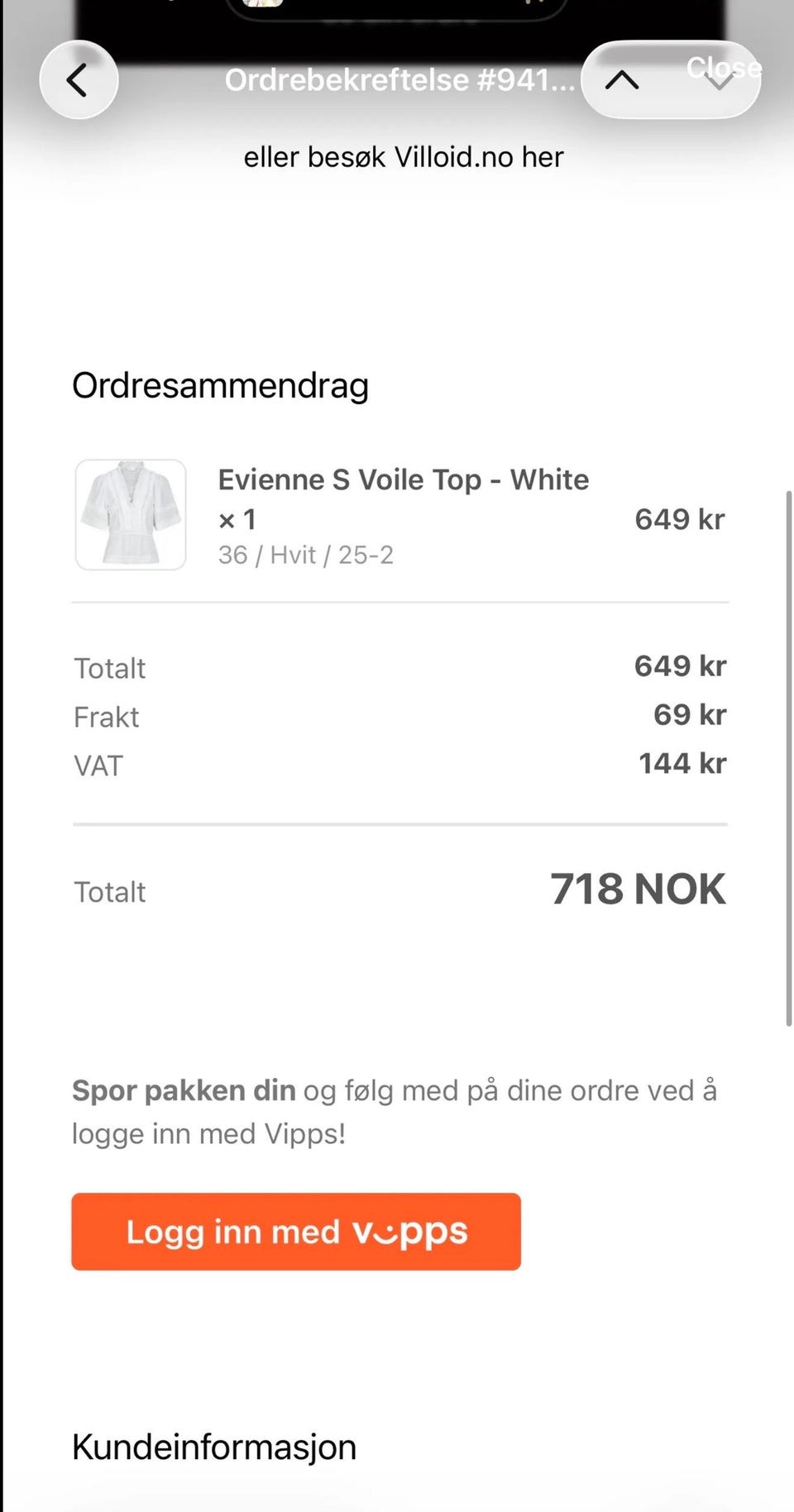Viewport: 794px width, 1512px height.
Task: Open the Evienne top product thumbnail
Action: coord(131,515)
